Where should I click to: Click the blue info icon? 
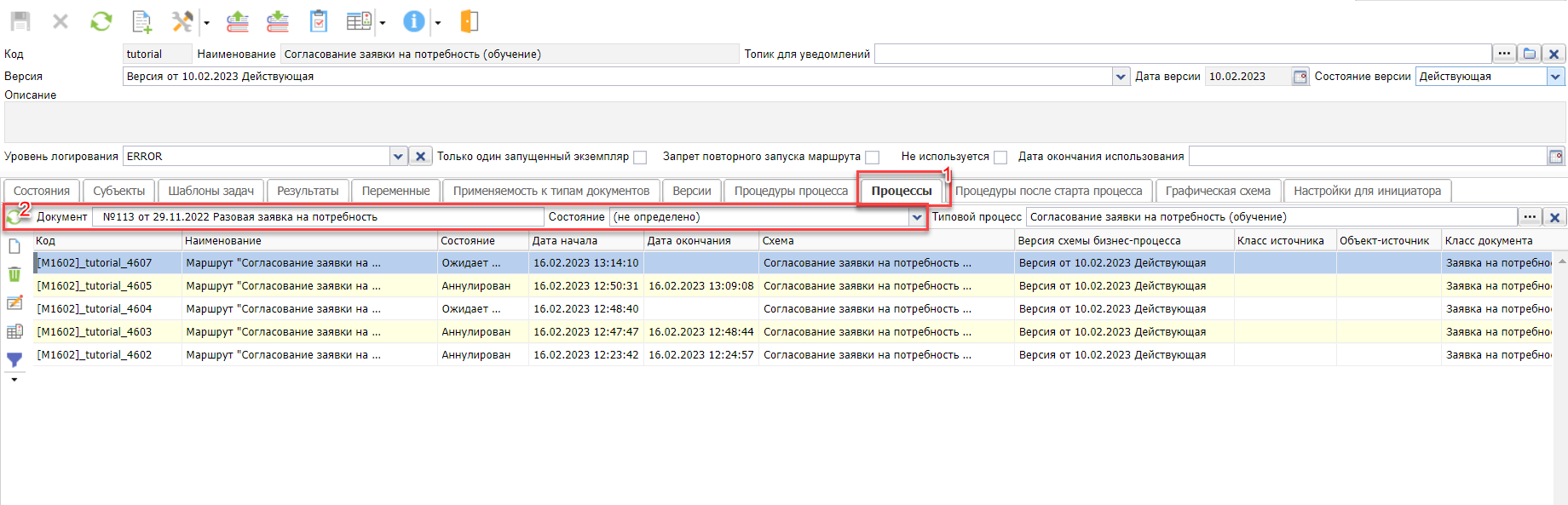click(x=413, y=21)
